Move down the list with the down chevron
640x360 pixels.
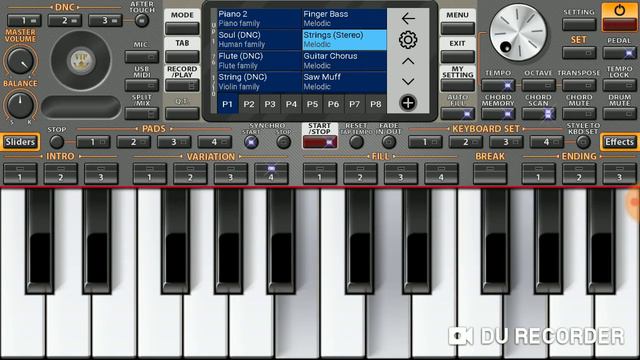408,82
